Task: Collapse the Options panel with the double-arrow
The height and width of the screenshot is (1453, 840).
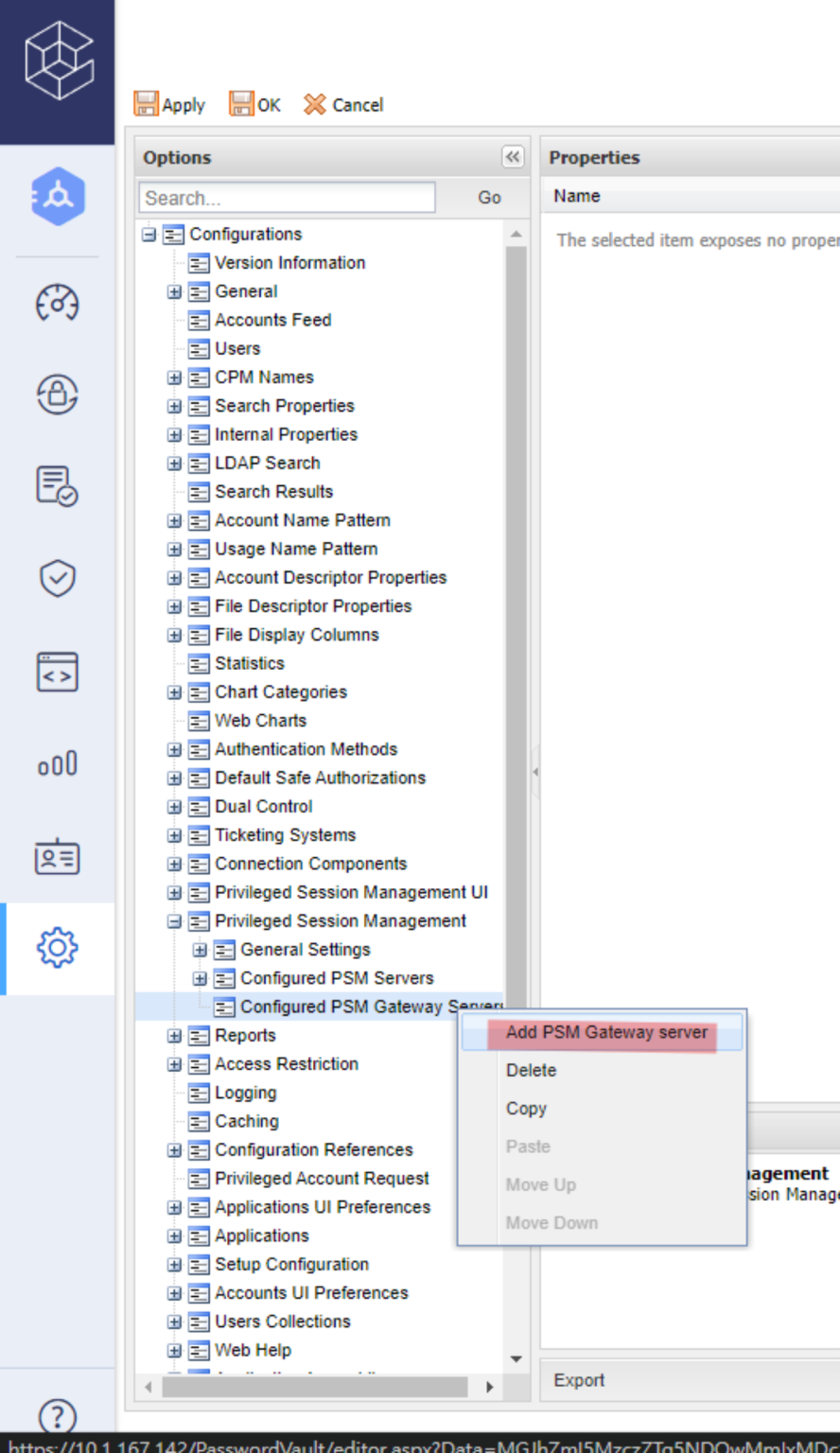Action: 512,157
